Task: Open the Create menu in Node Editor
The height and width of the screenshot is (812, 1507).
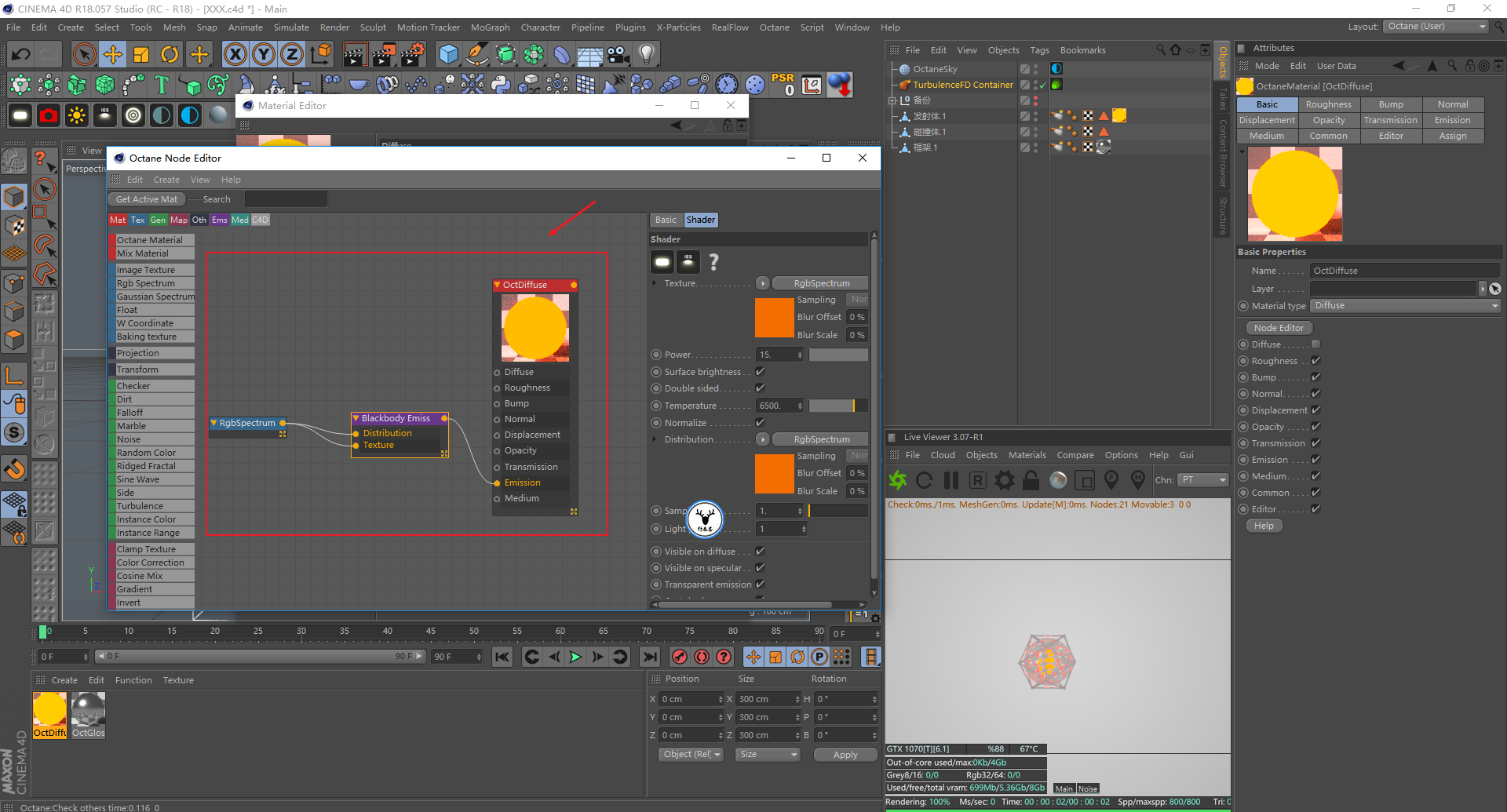Action: coord(166,180)
